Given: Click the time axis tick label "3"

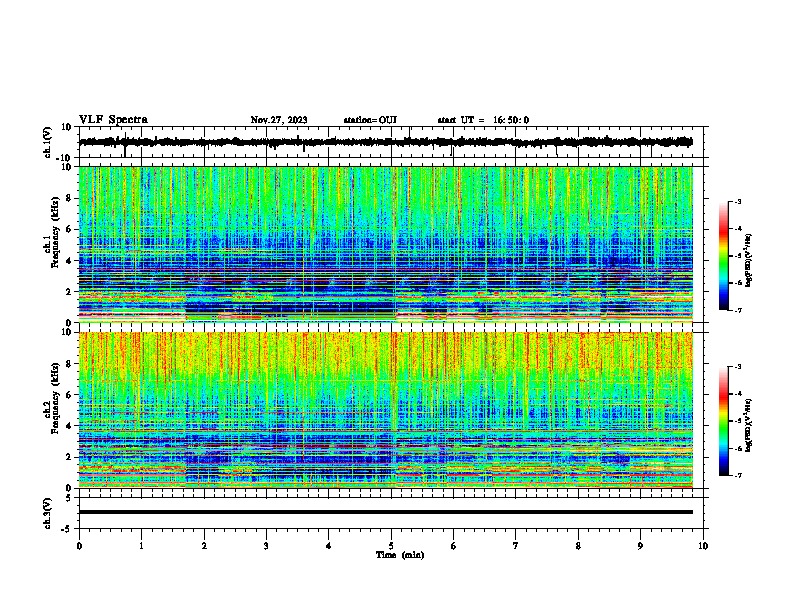Looking at the screenshot, I should tap(266, 546).
